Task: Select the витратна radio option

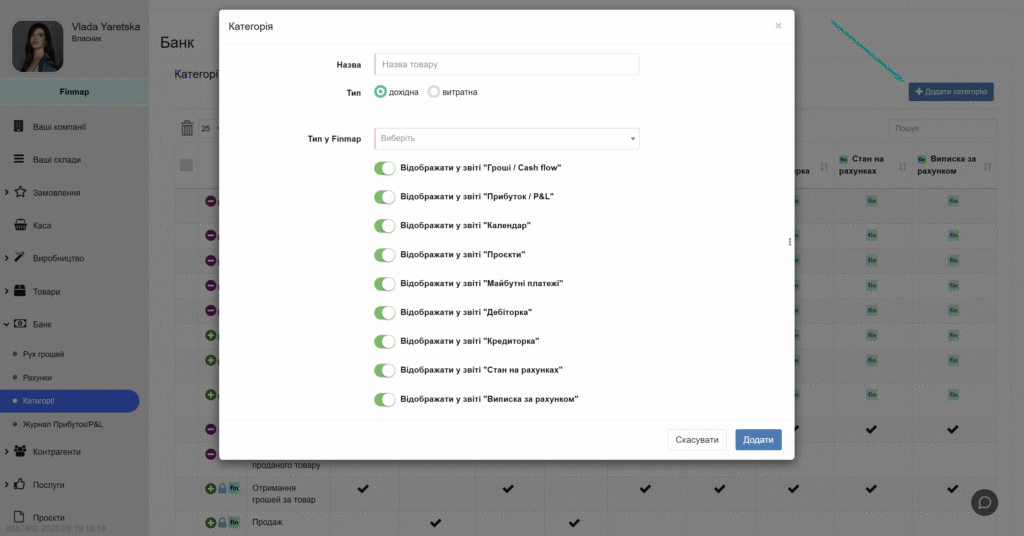Action: coord(434,92)
